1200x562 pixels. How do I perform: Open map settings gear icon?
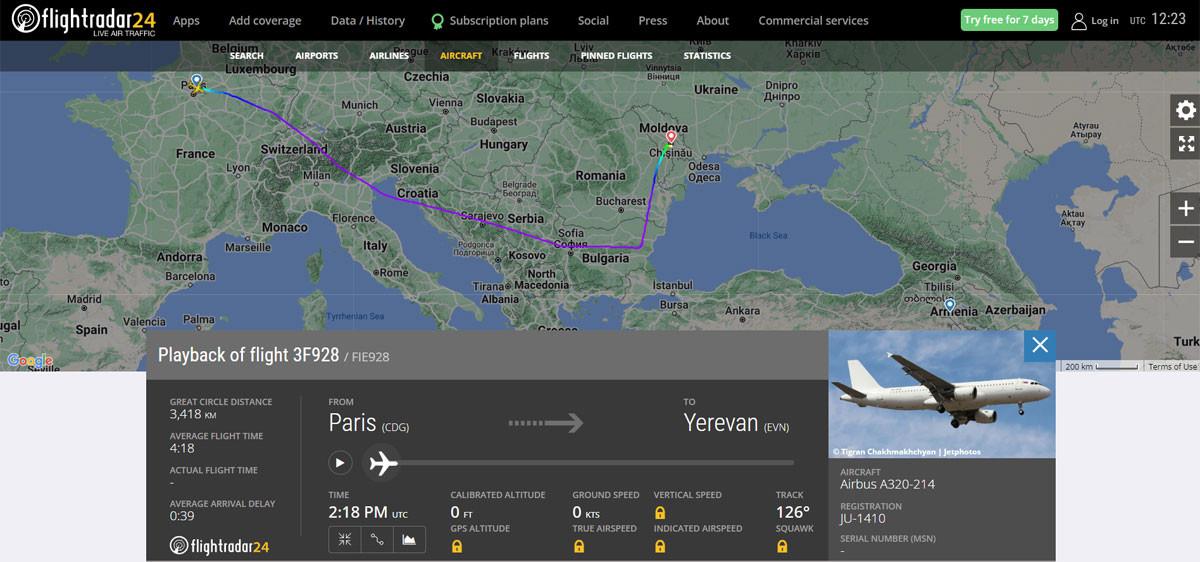coord(1186,110)
